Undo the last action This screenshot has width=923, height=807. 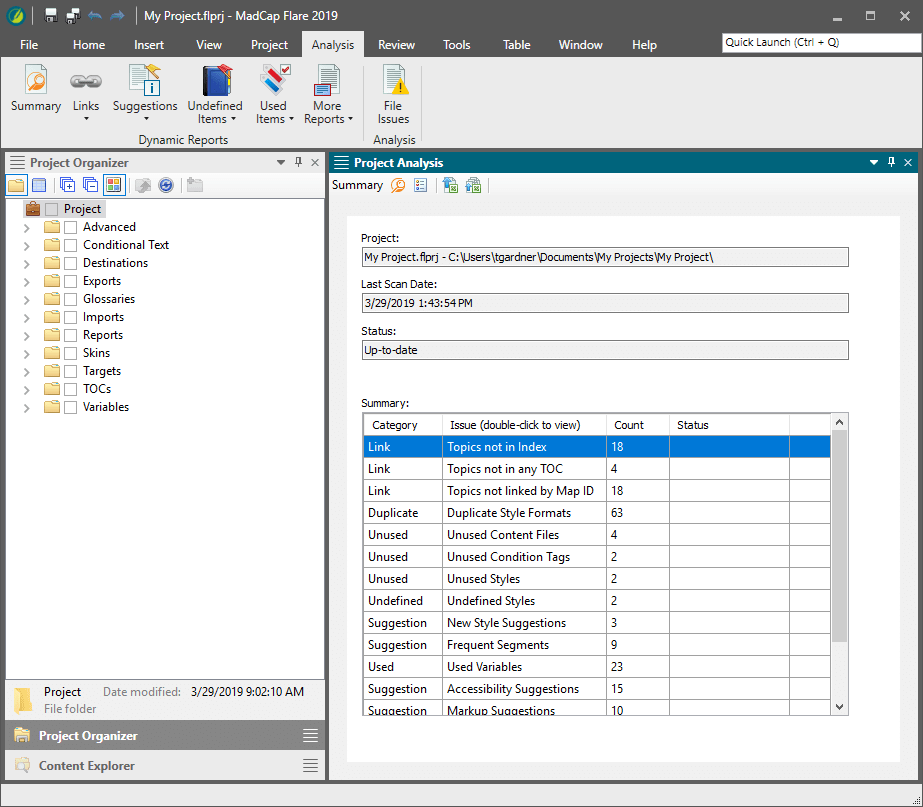tap(95, 16)
